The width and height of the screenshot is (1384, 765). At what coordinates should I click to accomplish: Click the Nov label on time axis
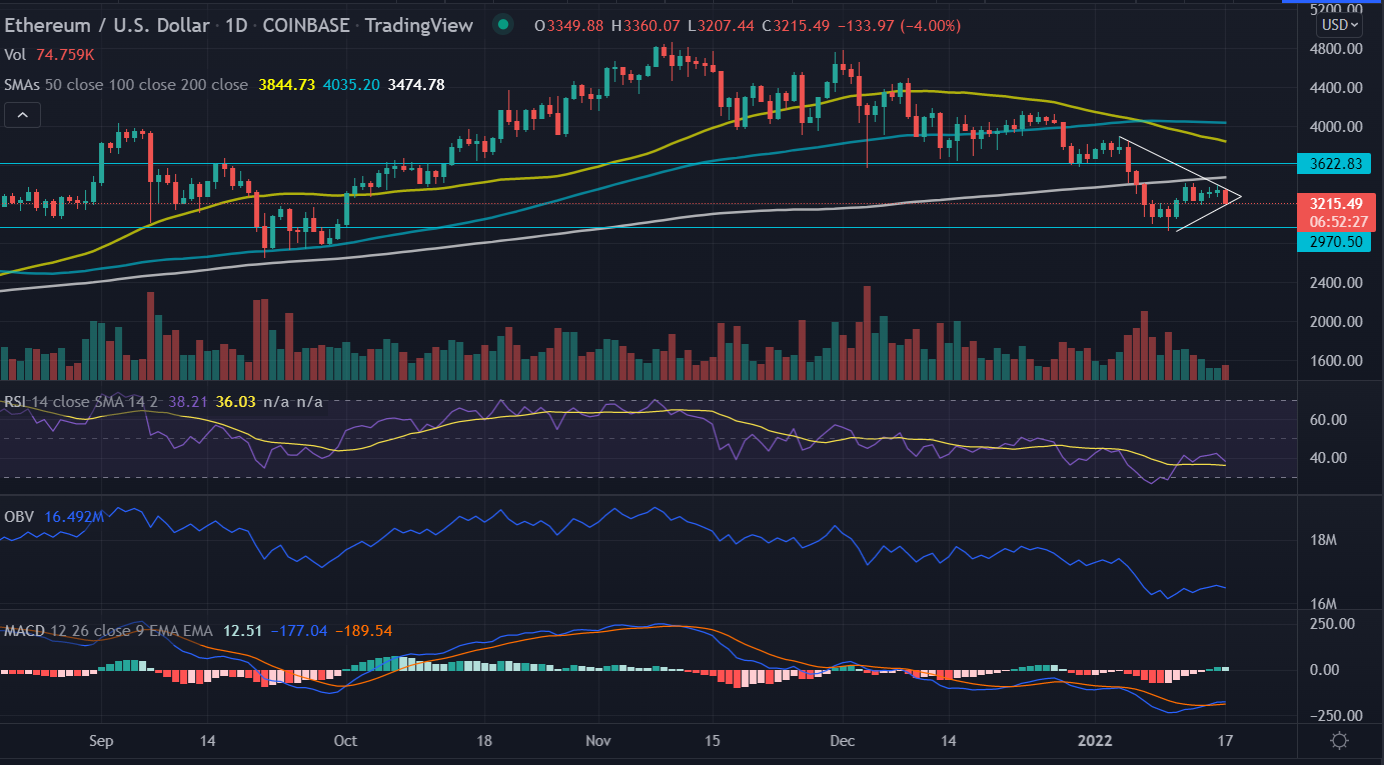tap(598, 741)
